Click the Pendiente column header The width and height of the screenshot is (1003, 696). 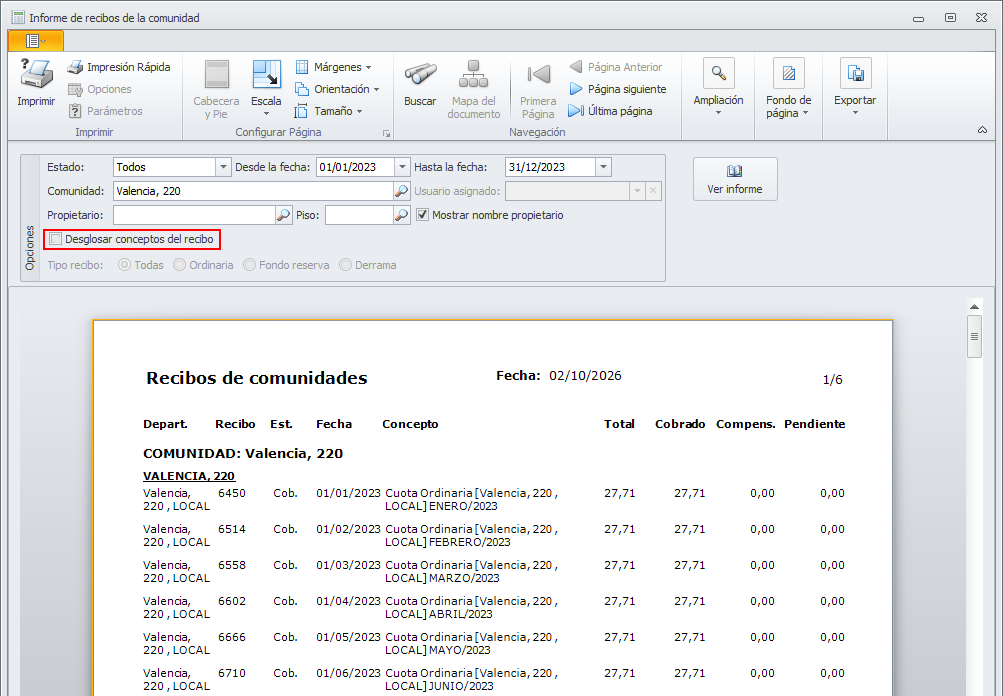tap(814, 424)
